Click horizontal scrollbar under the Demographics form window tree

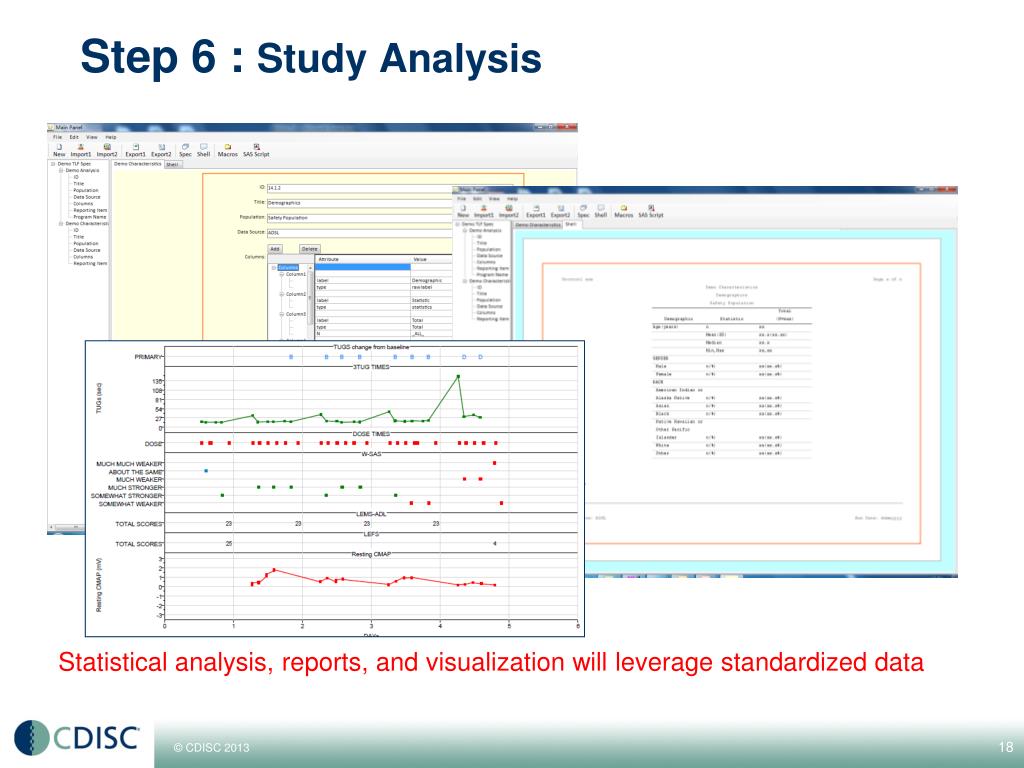pyautogui.click(x=66, y=527)
